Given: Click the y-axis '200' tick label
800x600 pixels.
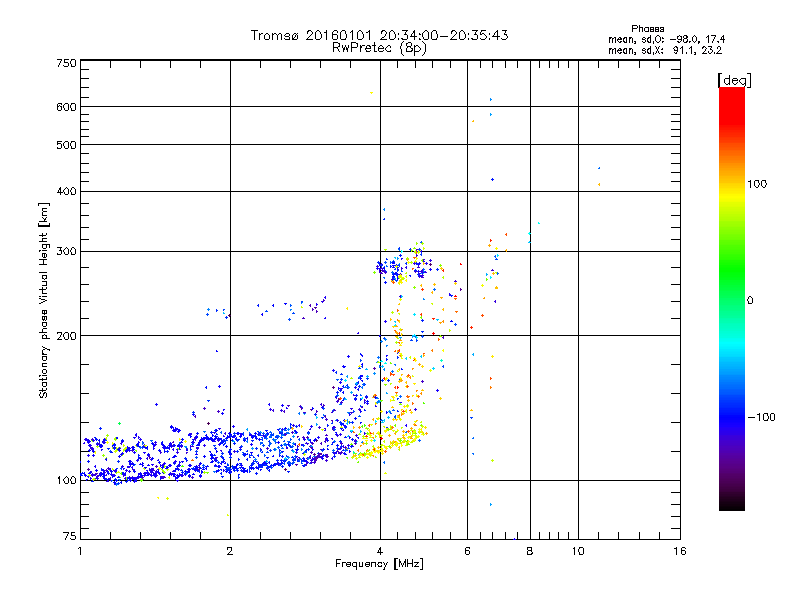Looking at the screenshot, I should point(66,336).
